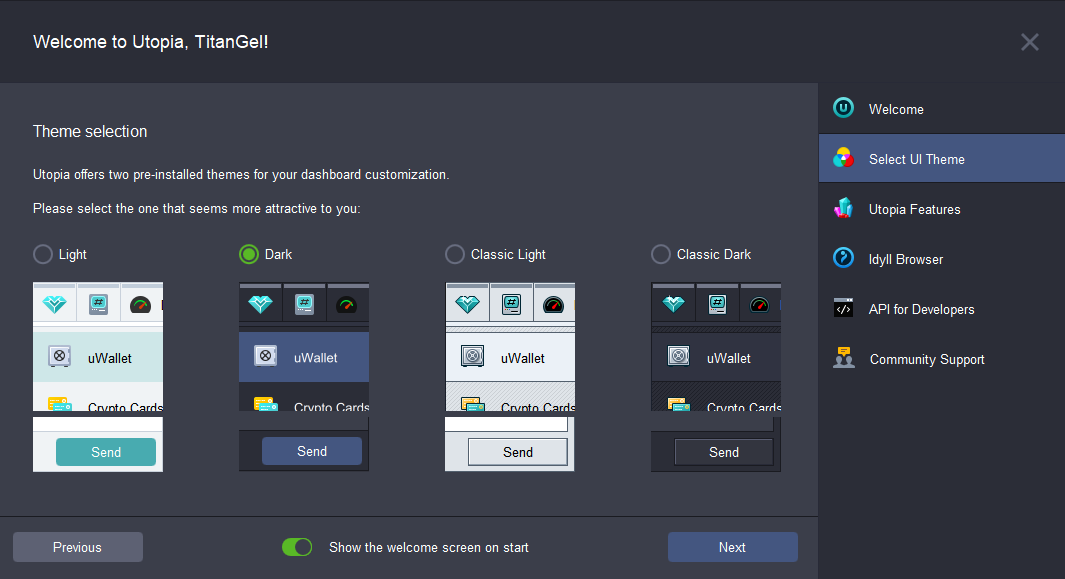Click the hash monitor icon in the Classic Dark preview
This screenshot has width=1065, height=579.
click(717, 304)
